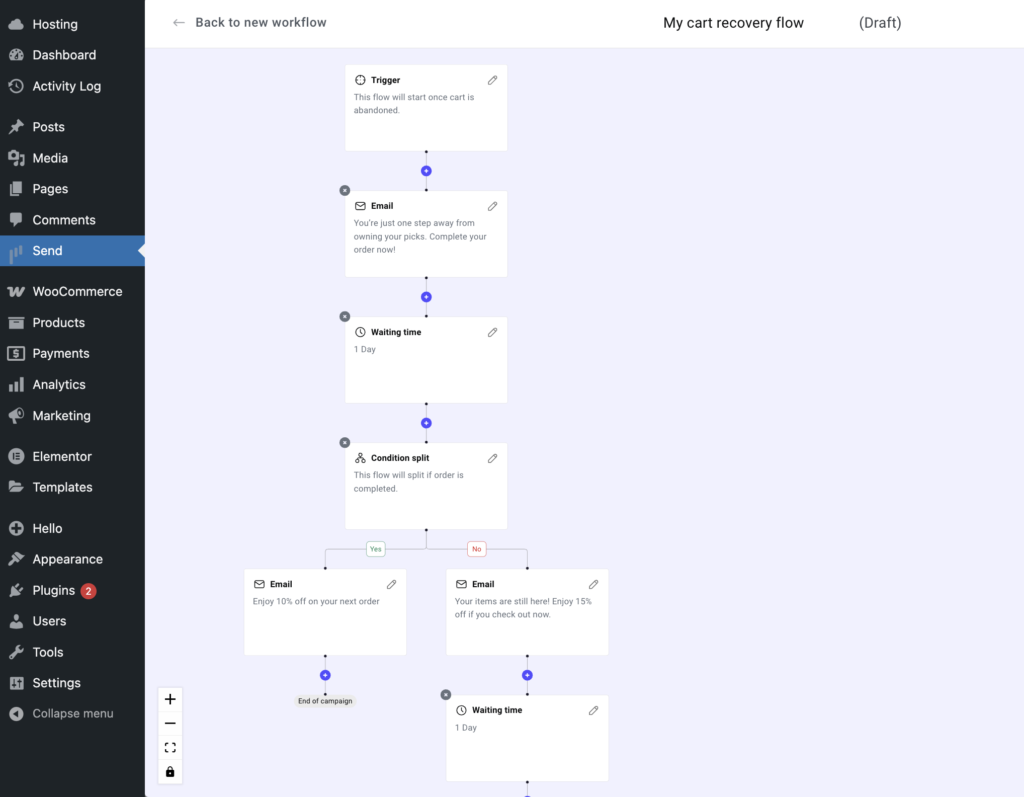Click the Condition split branch icon

pos(360,458)
